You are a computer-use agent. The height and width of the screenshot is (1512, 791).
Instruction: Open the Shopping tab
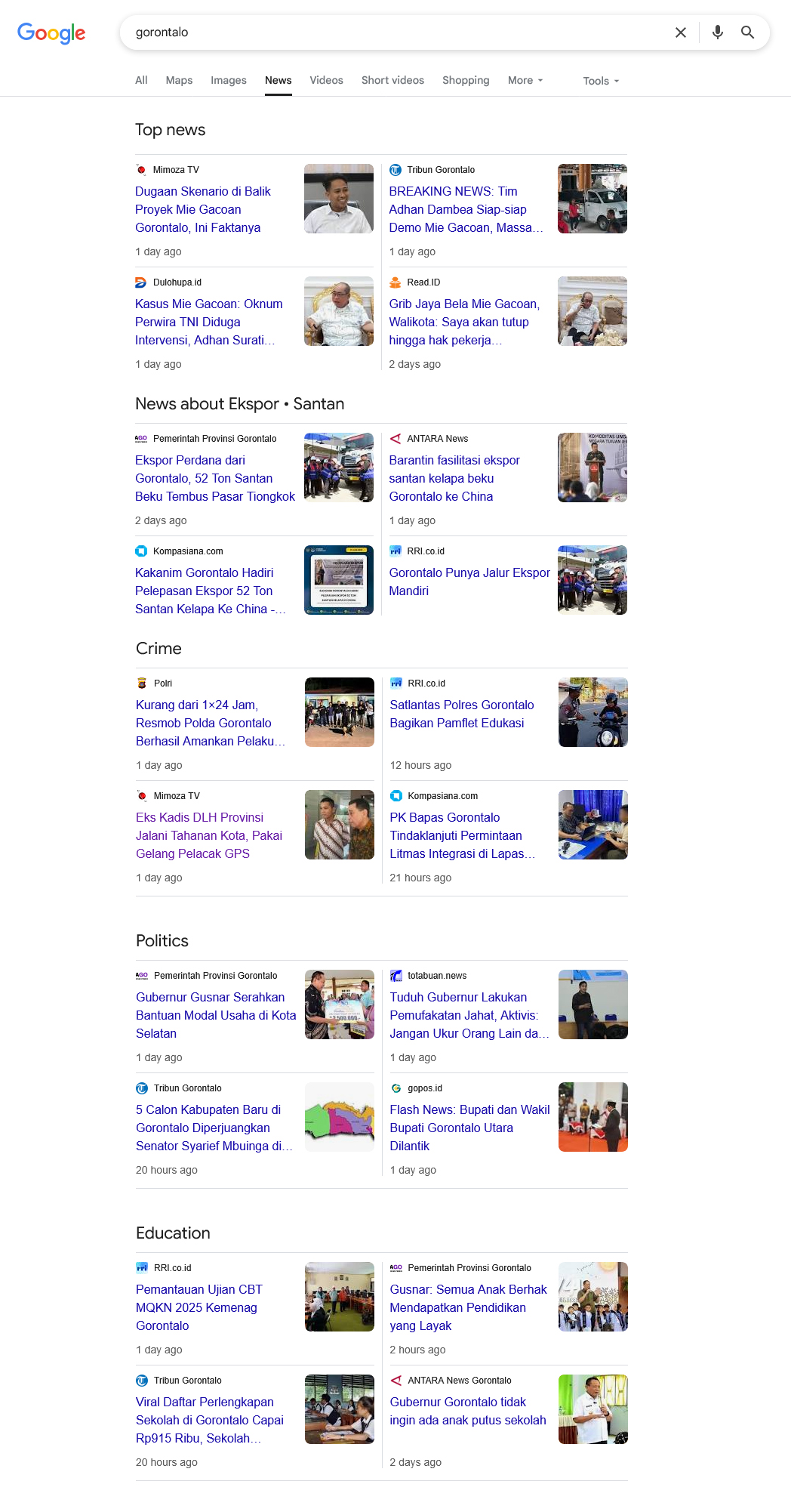click(466, 80)
